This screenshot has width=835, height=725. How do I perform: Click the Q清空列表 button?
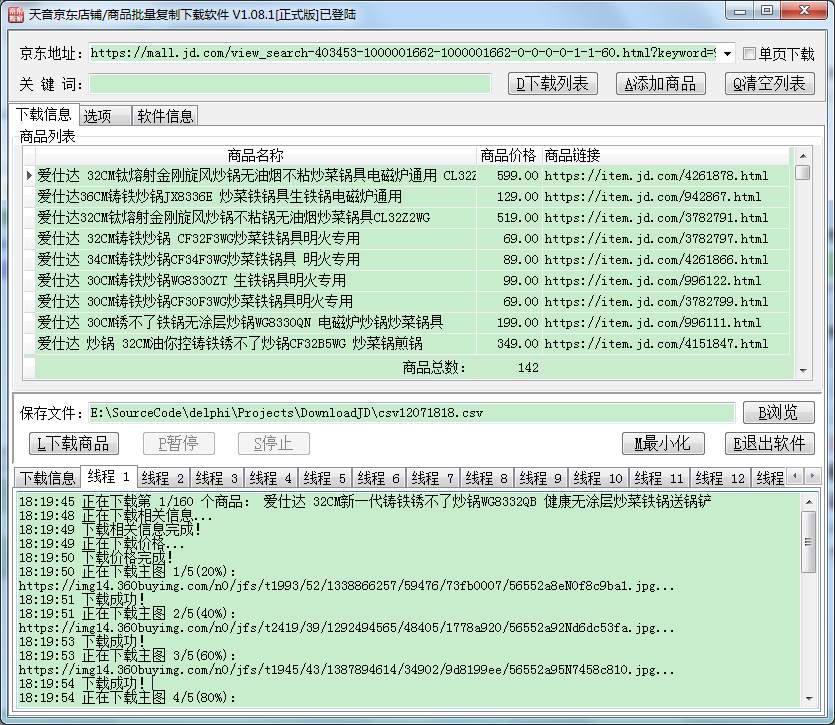769,84
